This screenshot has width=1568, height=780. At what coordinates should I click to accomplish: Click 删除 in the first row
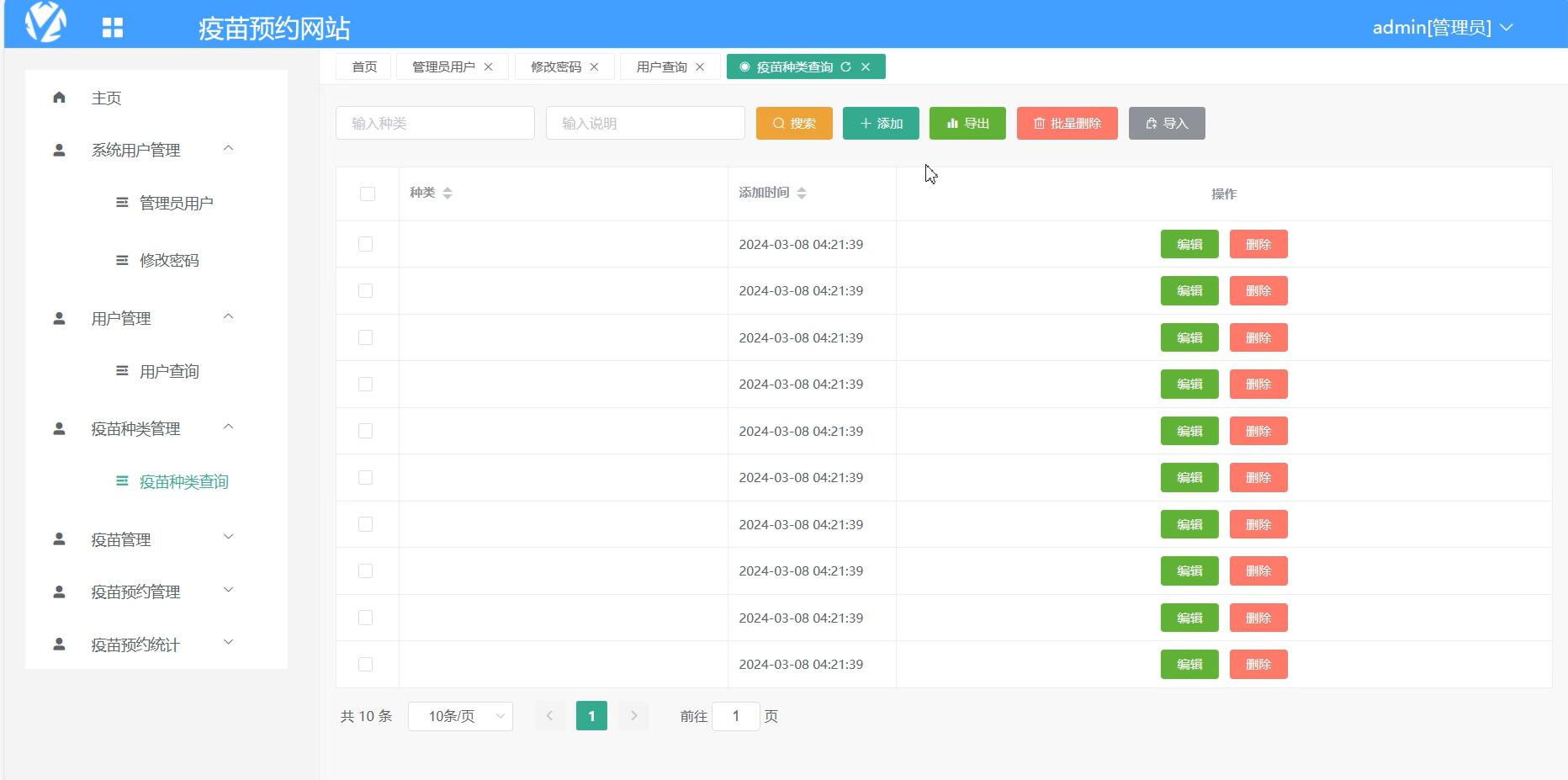pos(1258,244)
